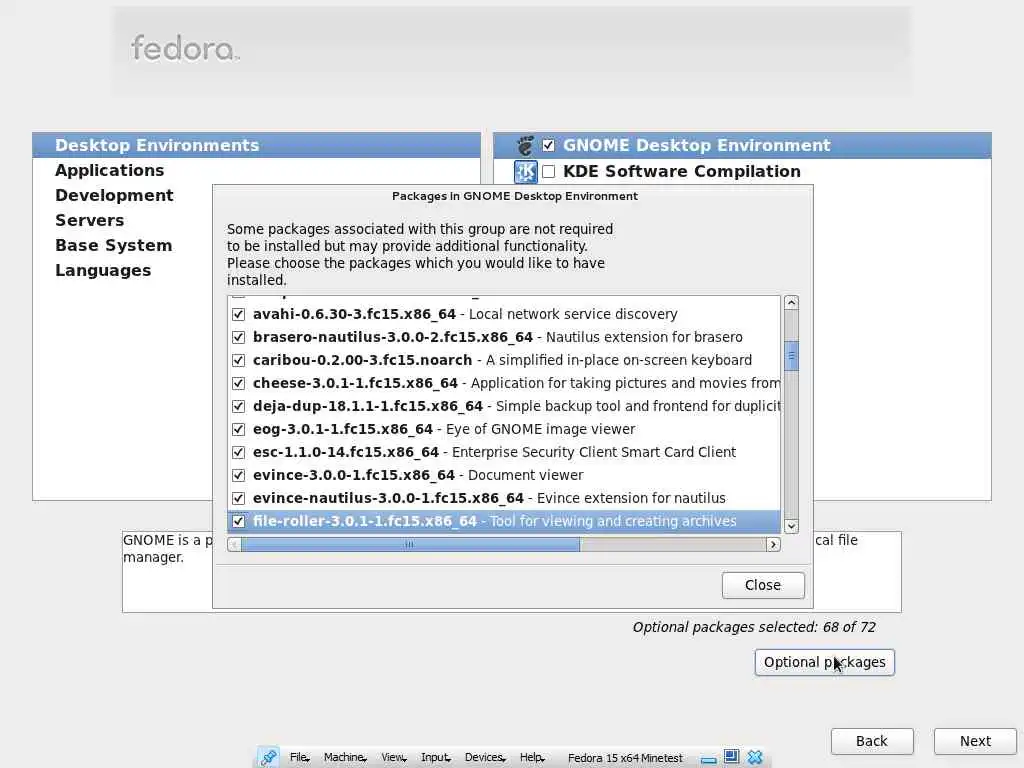The width and height of the screenshot is (1024, 768).
Task: Select GNOME Desktop Environment group row
Action: 742,145
